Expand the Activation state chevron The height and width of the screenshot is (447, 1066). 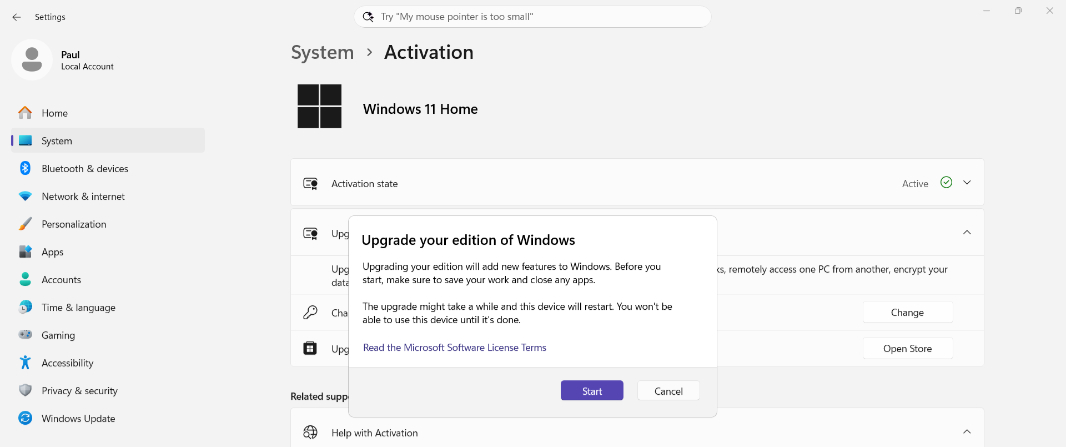967,183
